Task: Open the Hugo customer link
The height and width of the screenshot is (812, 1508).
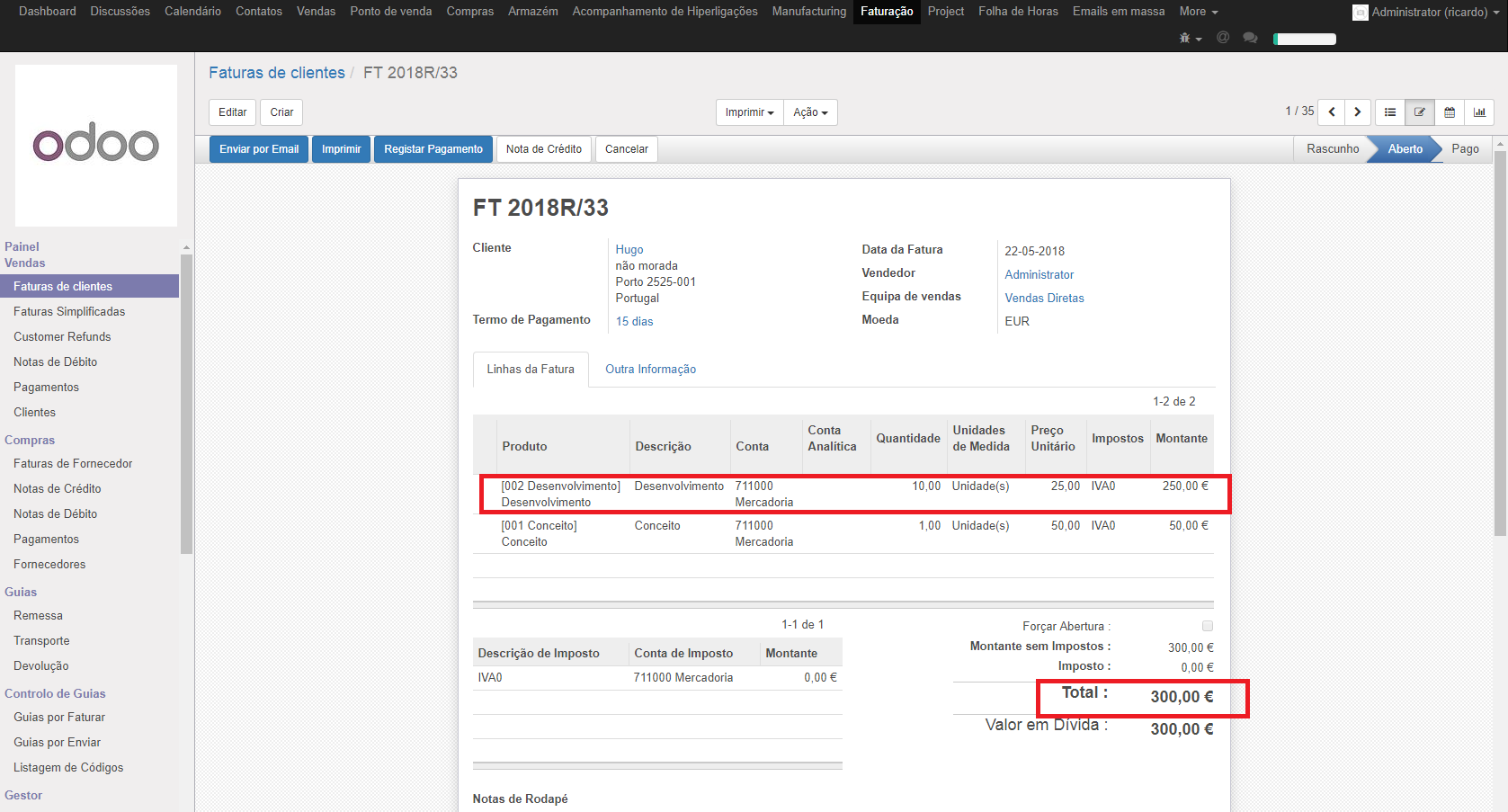Action: tap(629, 250)
